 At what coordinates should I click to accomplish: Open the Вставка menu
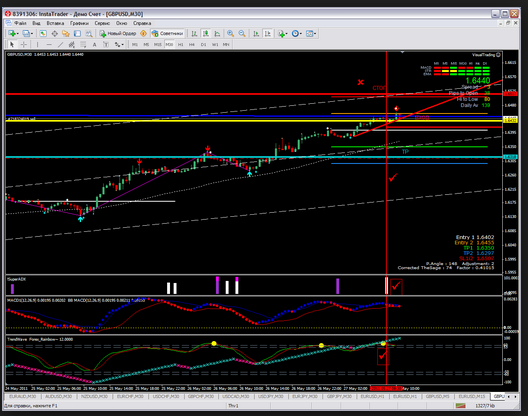point(55,23)
